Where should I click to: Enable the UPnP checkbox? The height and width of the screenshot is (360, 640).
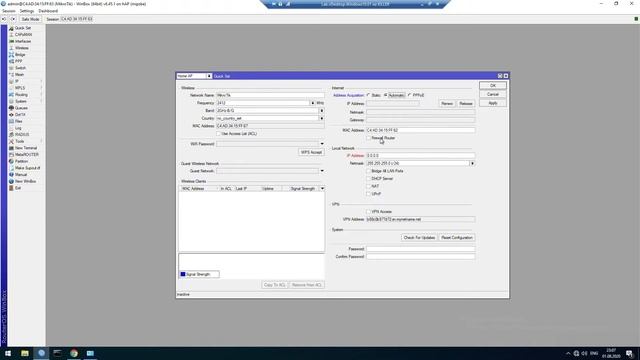tap(369, 194)
